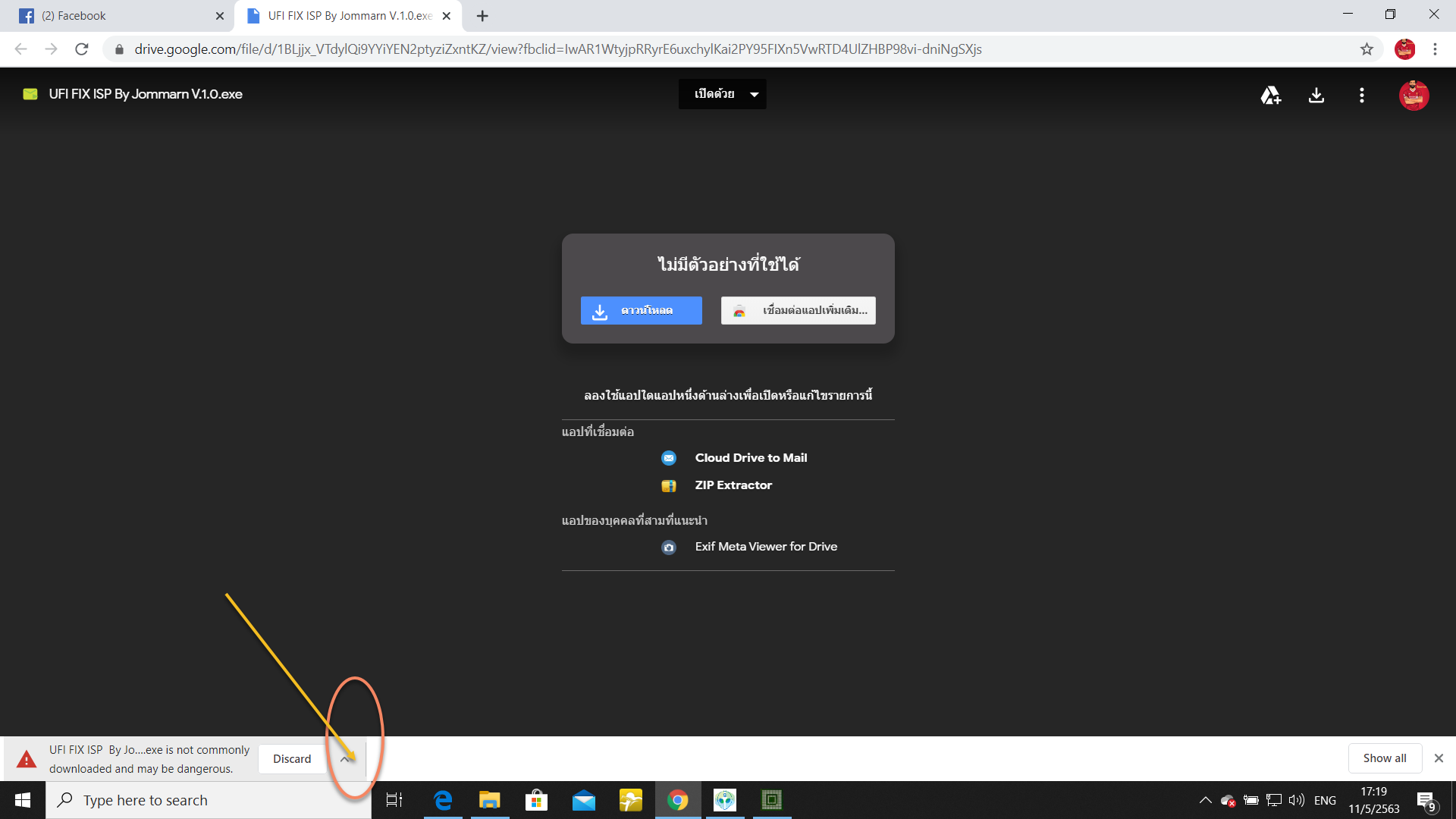Click the address bar URL
Image resolution: width=1456 pixels, height=819 pixels.
558,49
